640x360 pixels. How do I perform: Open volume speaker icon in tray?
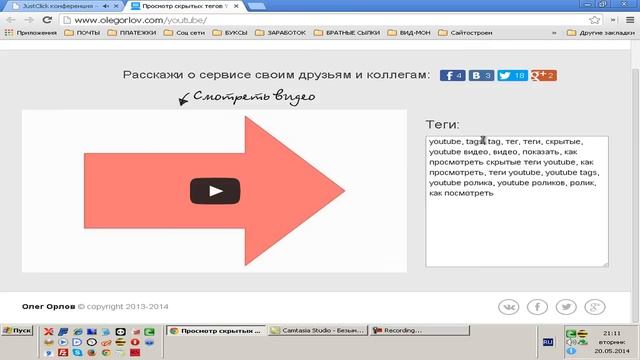pos(571,342)
